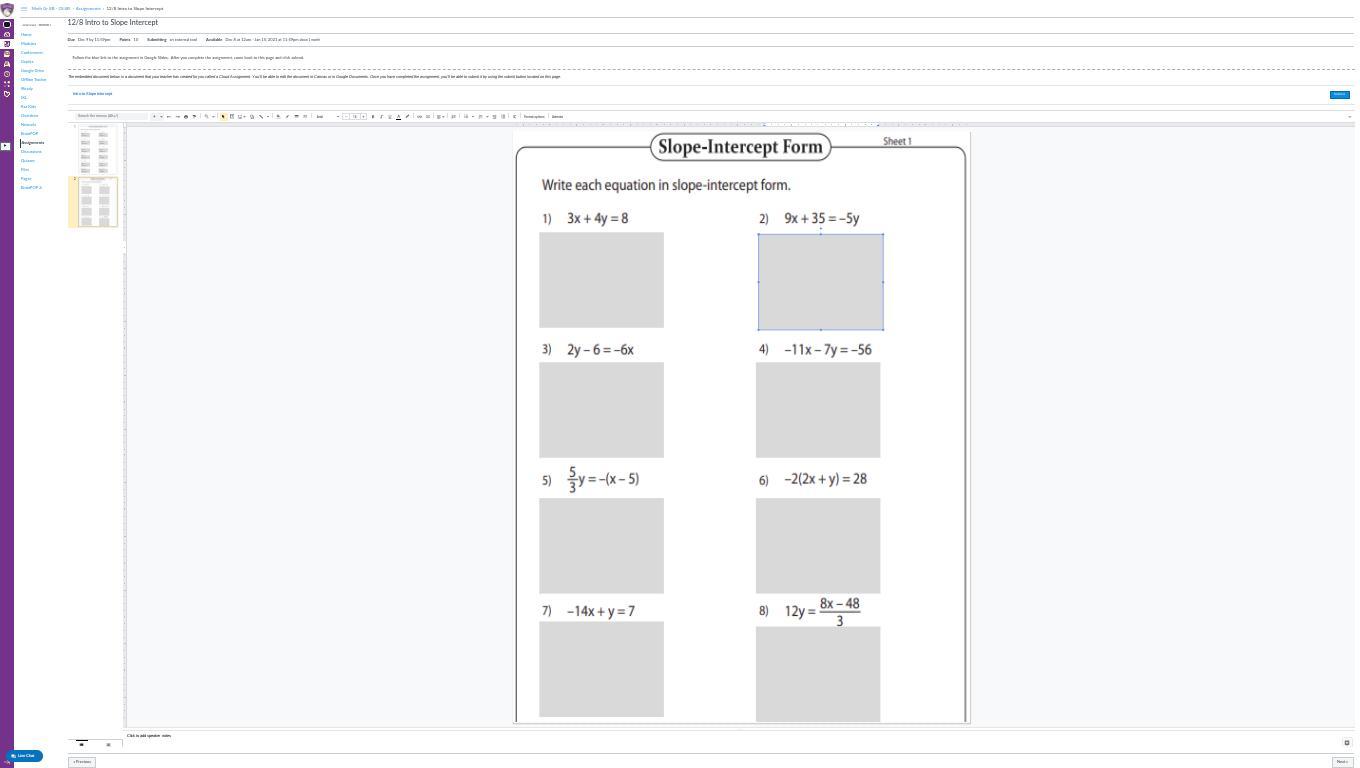Screen dimensions: 1360x768
Task: Select the line drawing tool
Action: [x=261, y=116]
